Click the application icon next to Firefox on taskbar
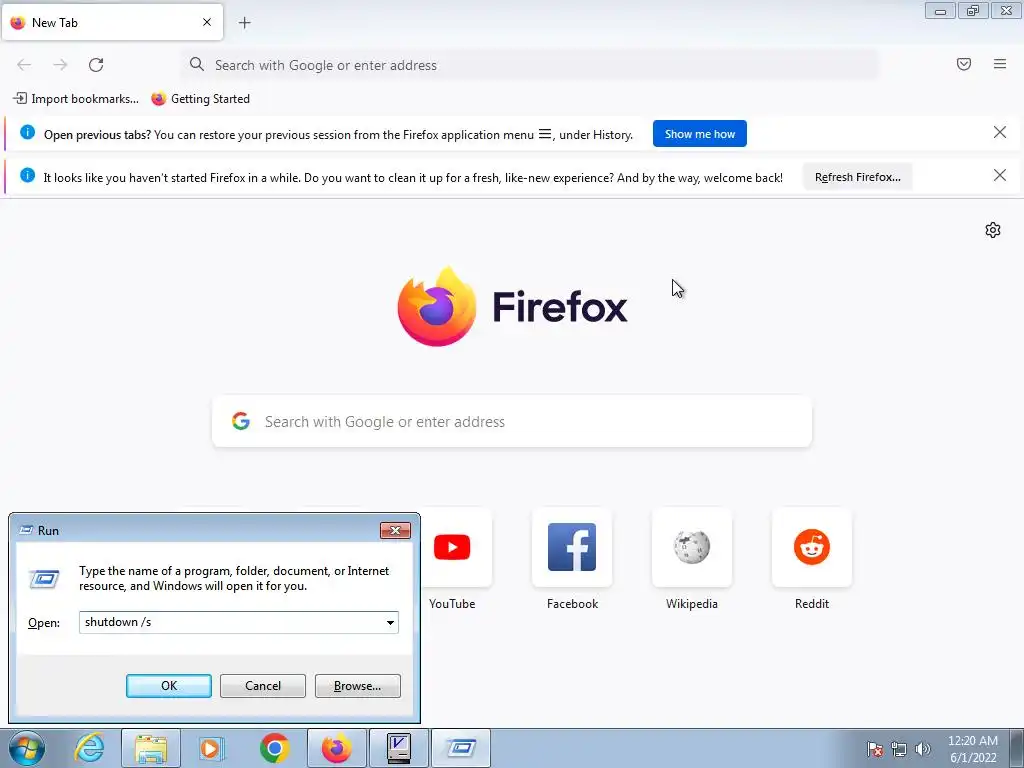 click(398, 748)
